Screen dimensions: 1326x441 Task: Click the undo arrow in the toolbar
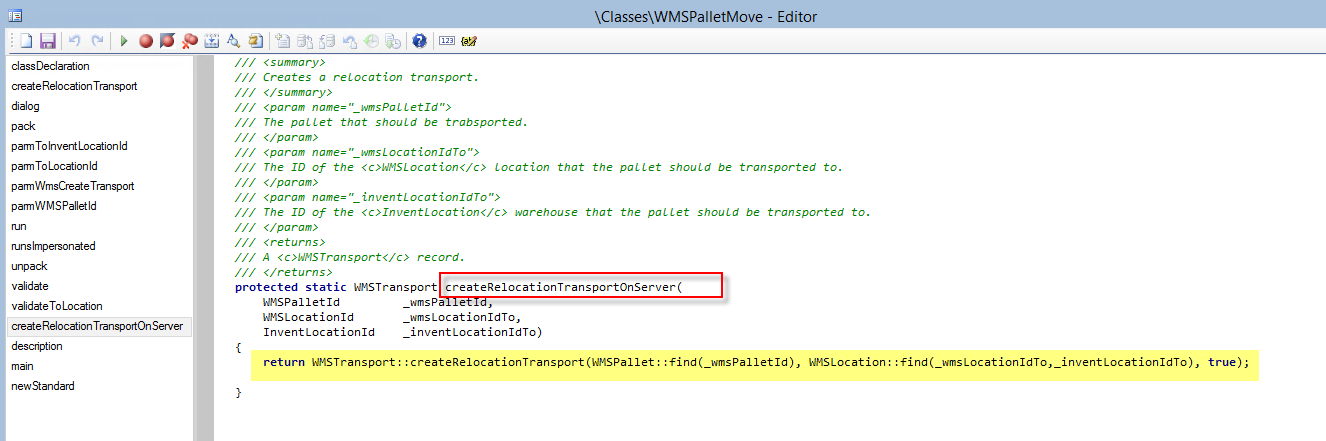click(75, 41)
